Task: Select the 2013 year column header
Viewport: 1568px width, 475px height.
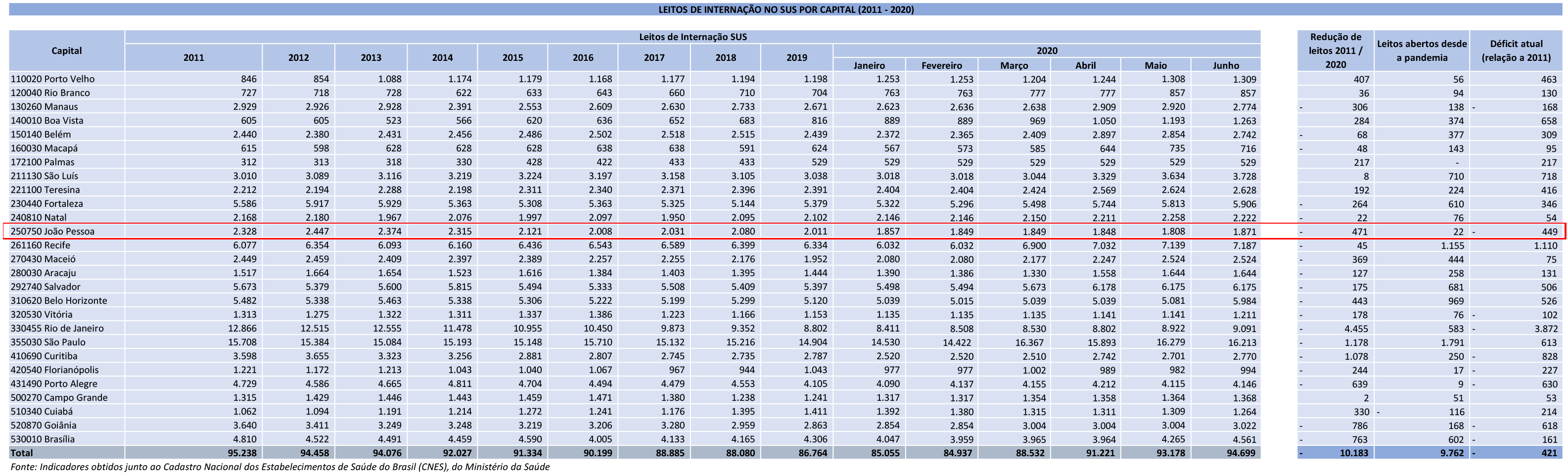Action: pos(370,58)
